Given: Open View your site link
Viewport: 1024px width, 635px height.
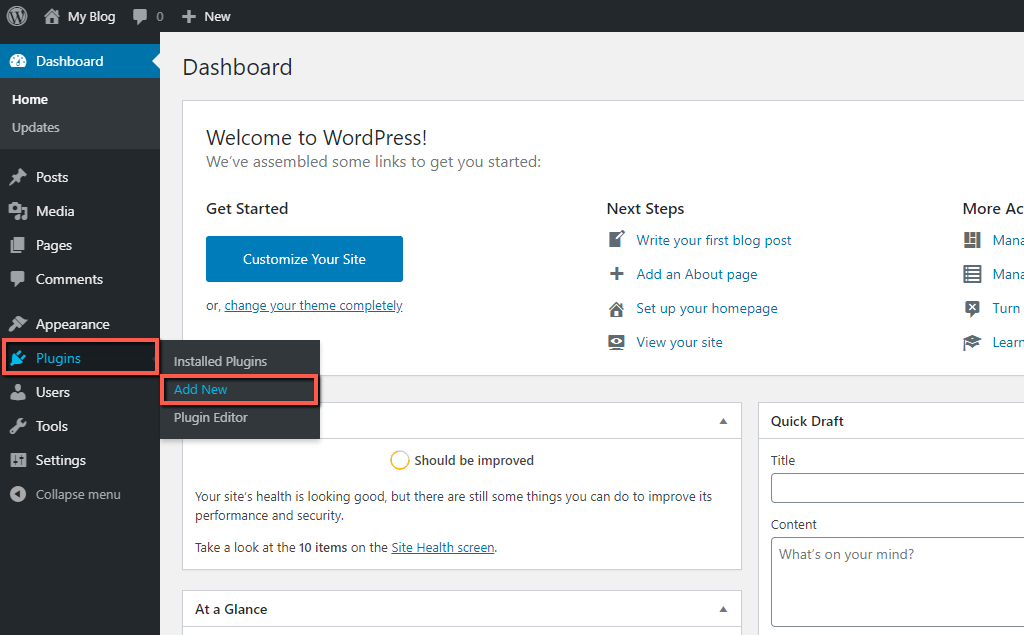Looking at the screenshot, I should click(679, 342).
